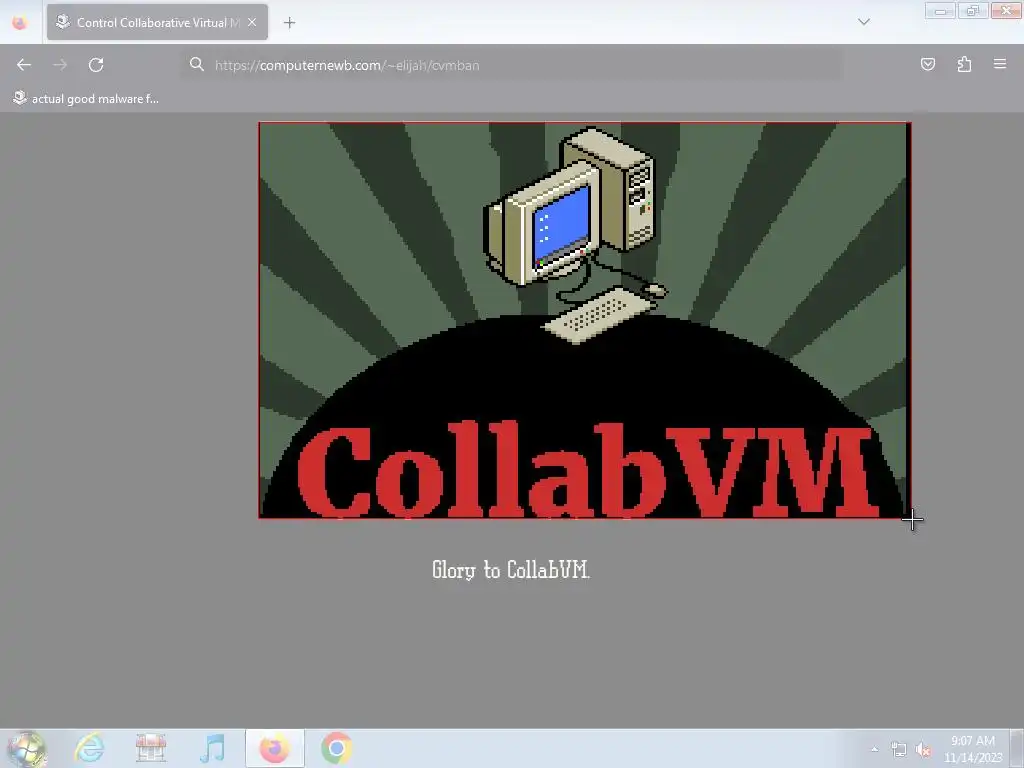Restore down the Firefox window
The height and width of the screenshot is (768, 1024).
(972, 10)
